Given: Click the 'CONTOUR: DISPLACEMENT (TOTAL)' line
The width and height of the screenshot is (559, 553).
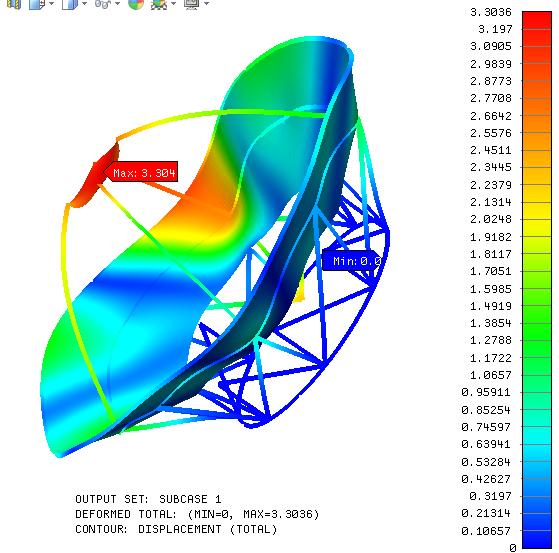Looking at the screenshot, I should [x=176, y=529].
